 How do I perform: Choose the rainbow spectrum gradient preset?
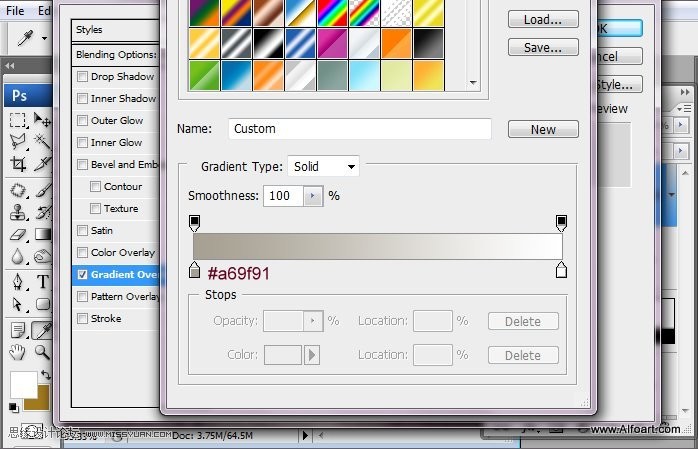pos(332,12)
